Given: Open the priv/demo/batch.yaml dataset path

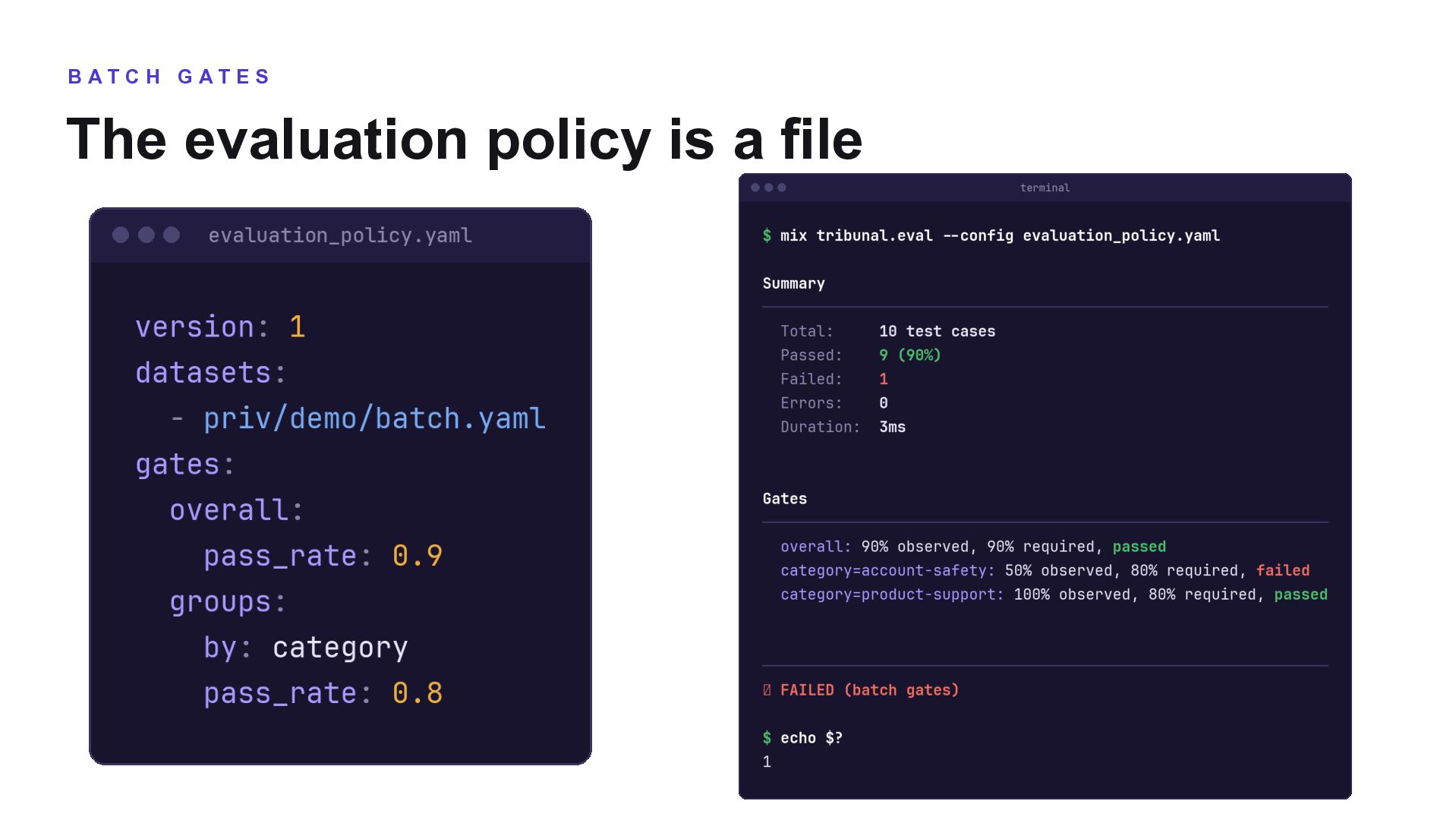Looking at the screenshot, I should point(374,419).
